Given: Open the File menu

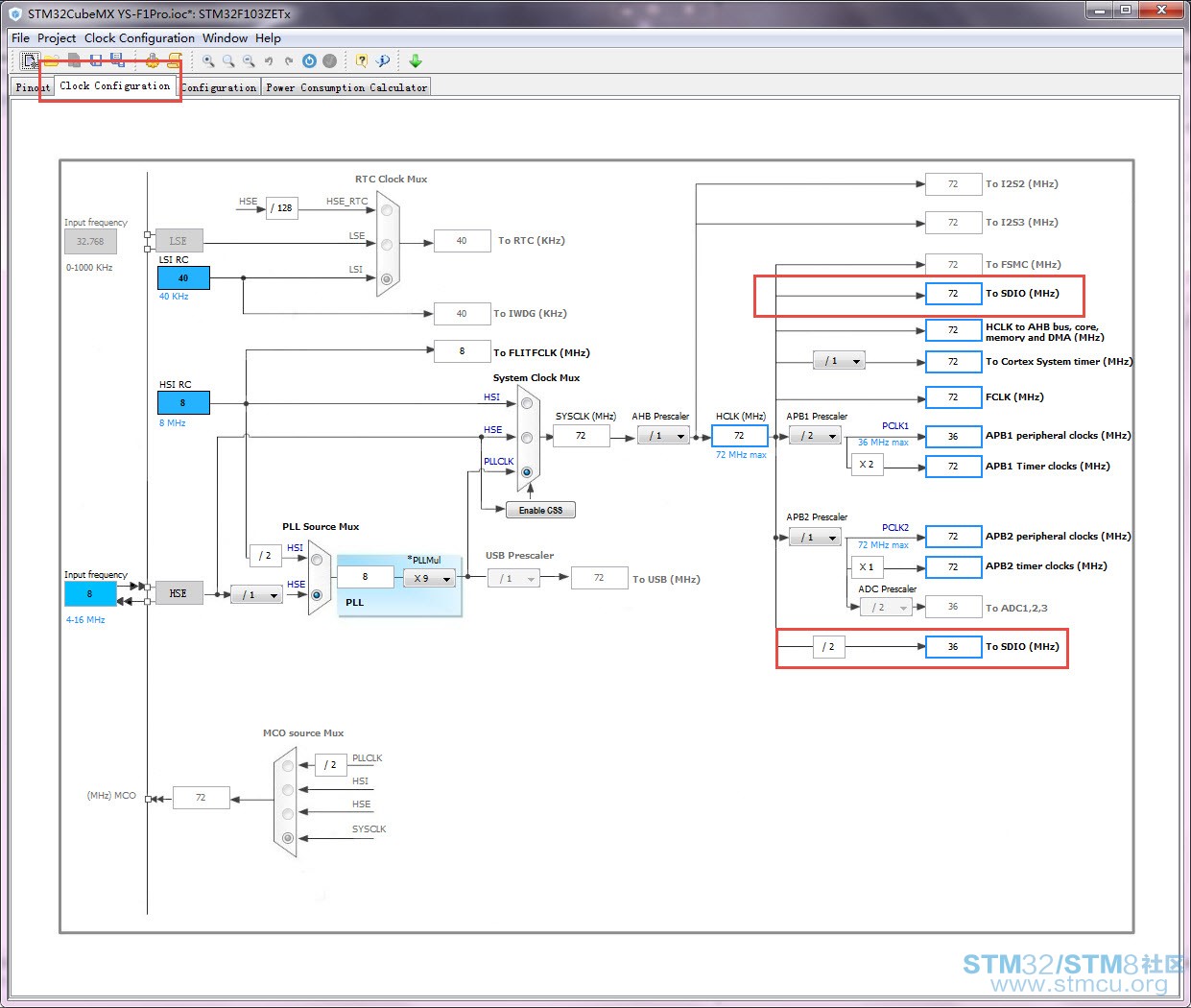Looking at the screenshot, I should click(20, 38).
